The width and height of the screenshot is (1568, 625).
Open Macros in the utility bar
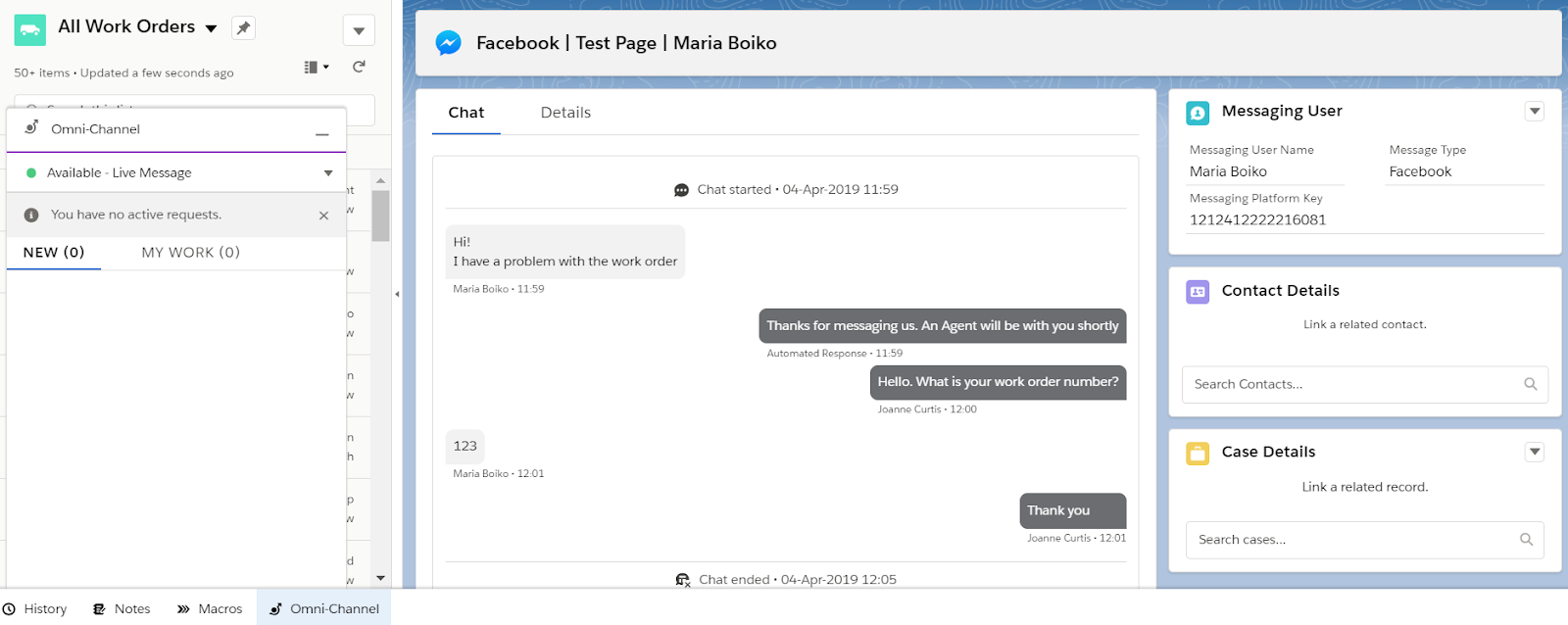coord(210,608)
